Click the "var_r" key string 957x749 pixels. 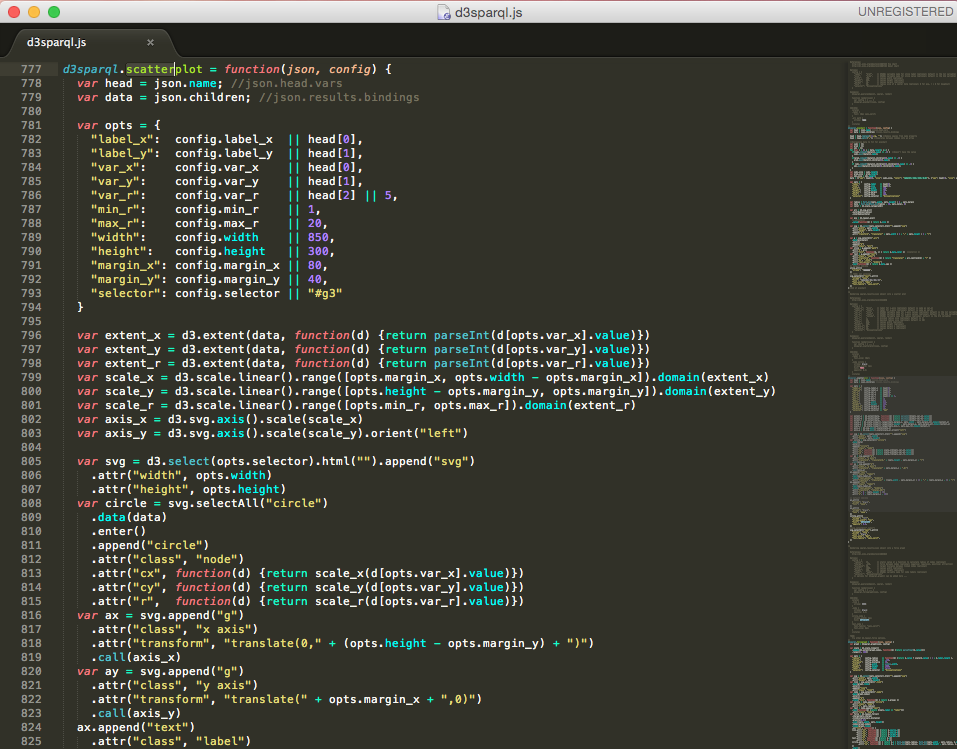115,195
